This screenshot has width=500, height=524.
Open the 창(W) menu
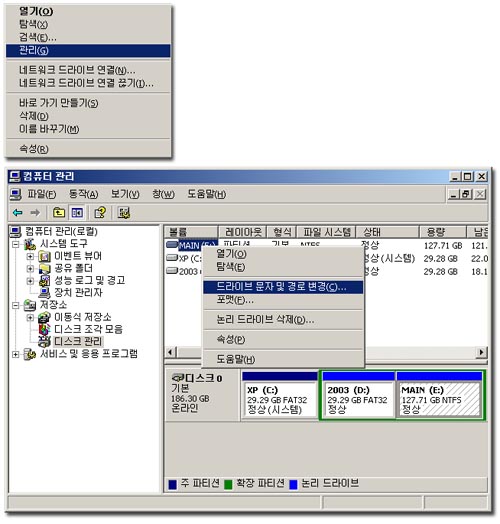(163, 194)
